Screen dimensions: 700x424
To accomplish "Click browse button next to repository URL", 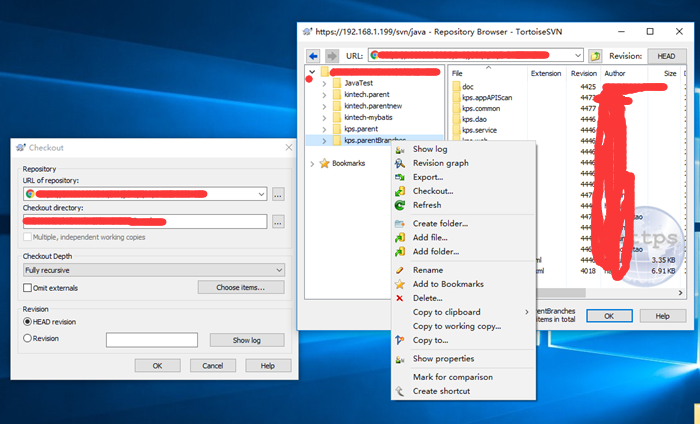I will click(278, 194).
